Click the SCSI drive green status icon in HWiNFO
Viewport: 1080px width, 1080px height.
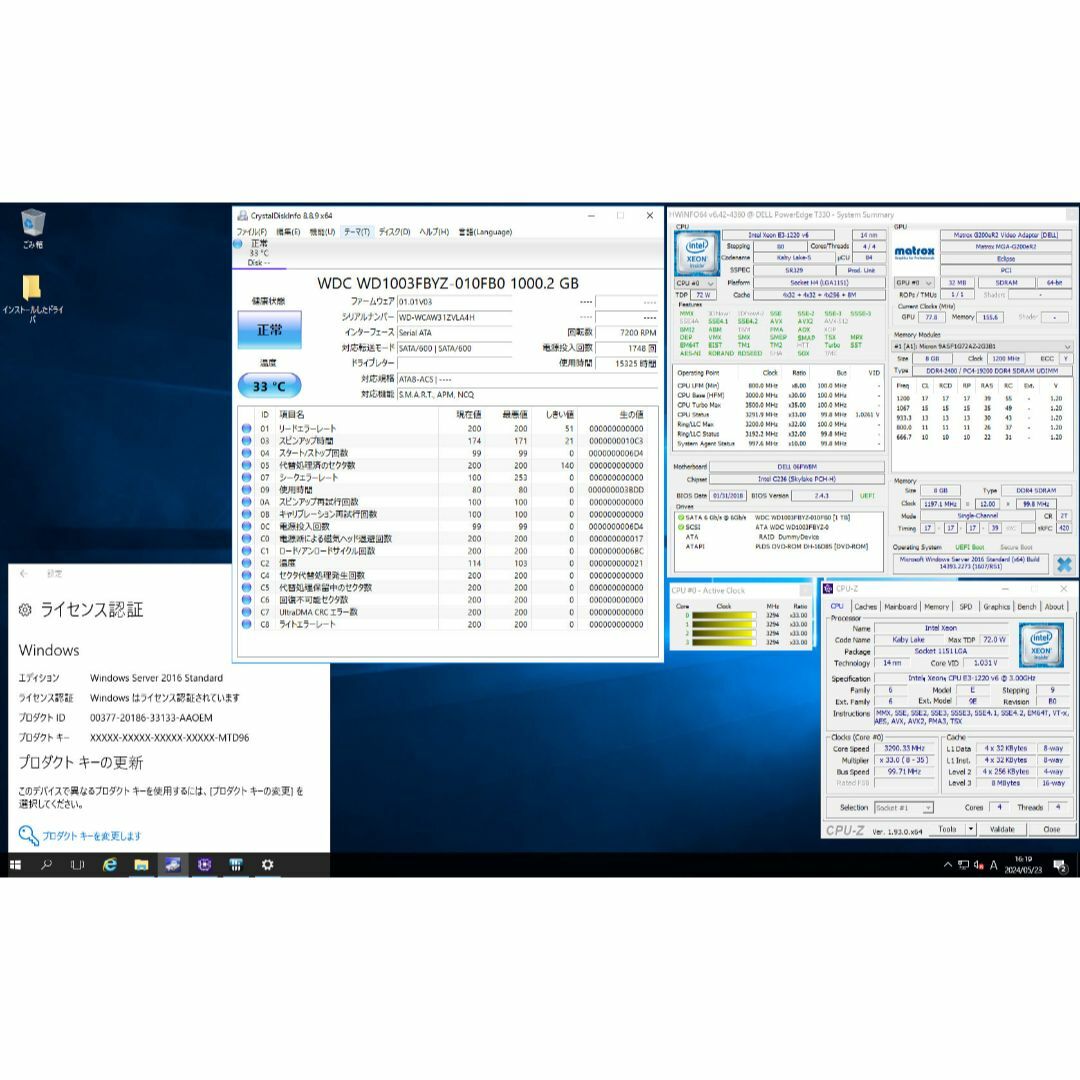[681, 527]
